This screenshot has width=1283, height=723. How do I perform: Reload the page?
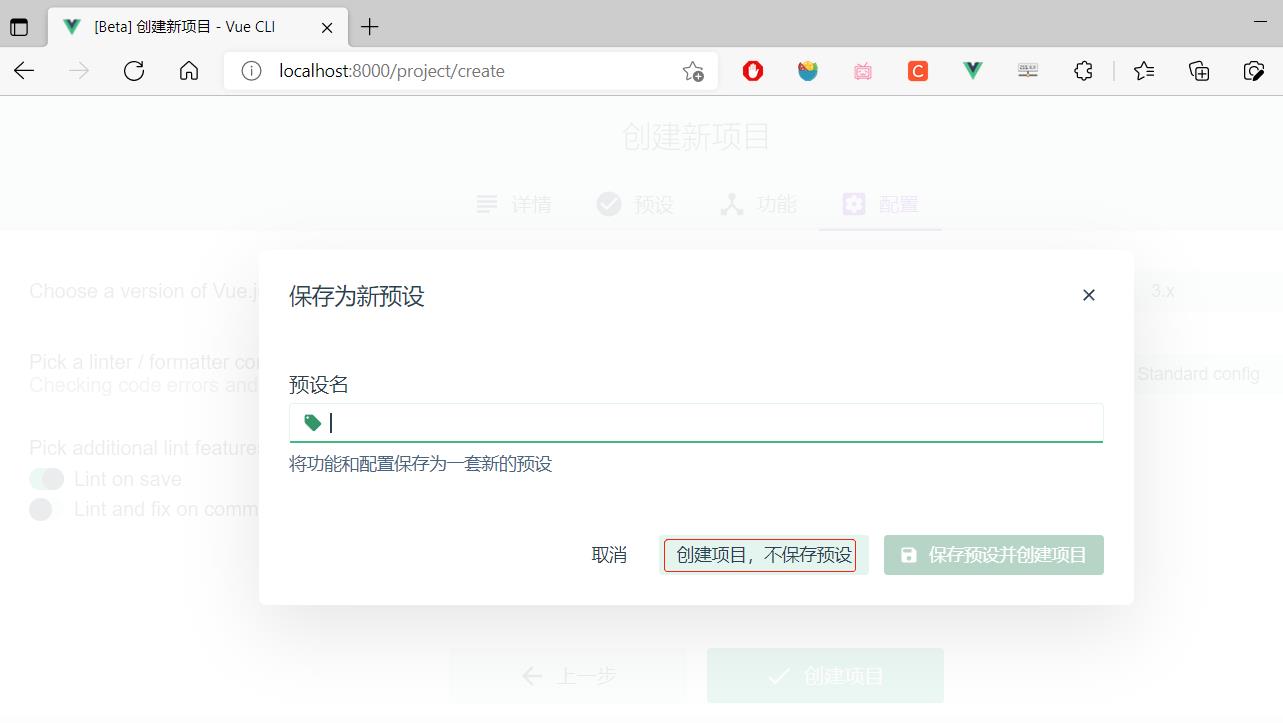tap(134, 71)
